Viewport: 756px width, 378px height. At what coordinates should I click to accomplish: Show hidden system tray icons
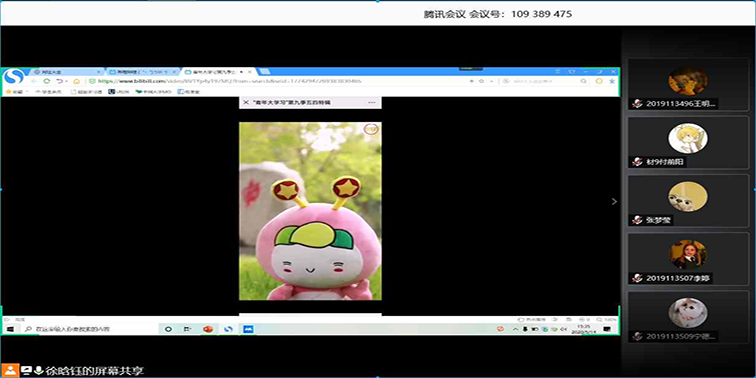pyautogui.click(x=515, y=329)
